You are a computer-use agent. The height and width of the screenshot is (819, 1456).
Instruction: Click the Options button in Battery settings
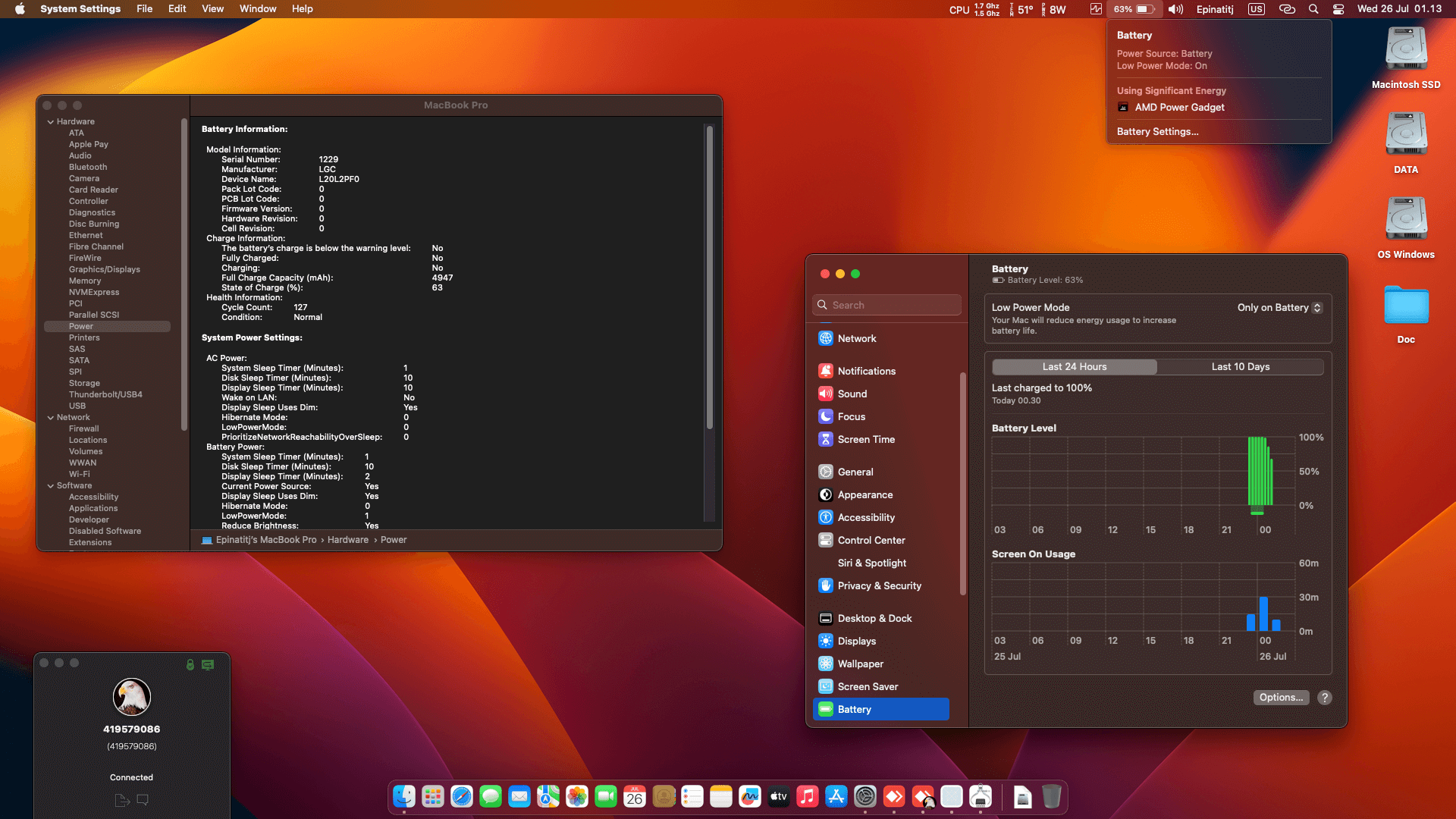[x=1281, y=697]
